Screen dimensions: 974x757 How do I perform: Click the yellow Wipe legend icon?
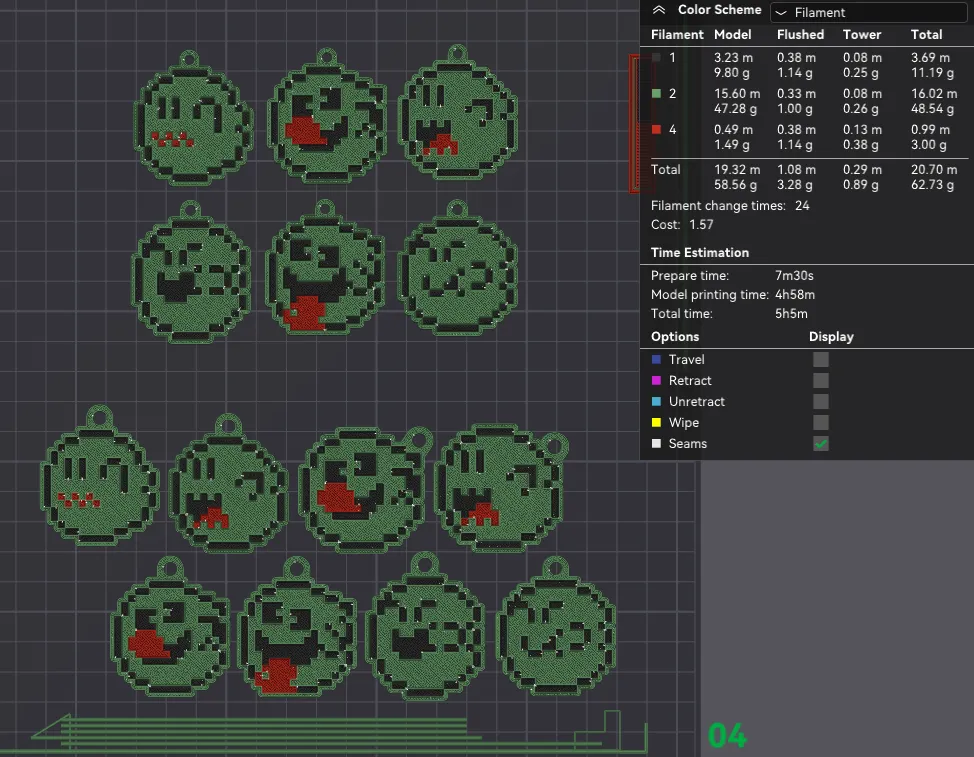[658, 422]
